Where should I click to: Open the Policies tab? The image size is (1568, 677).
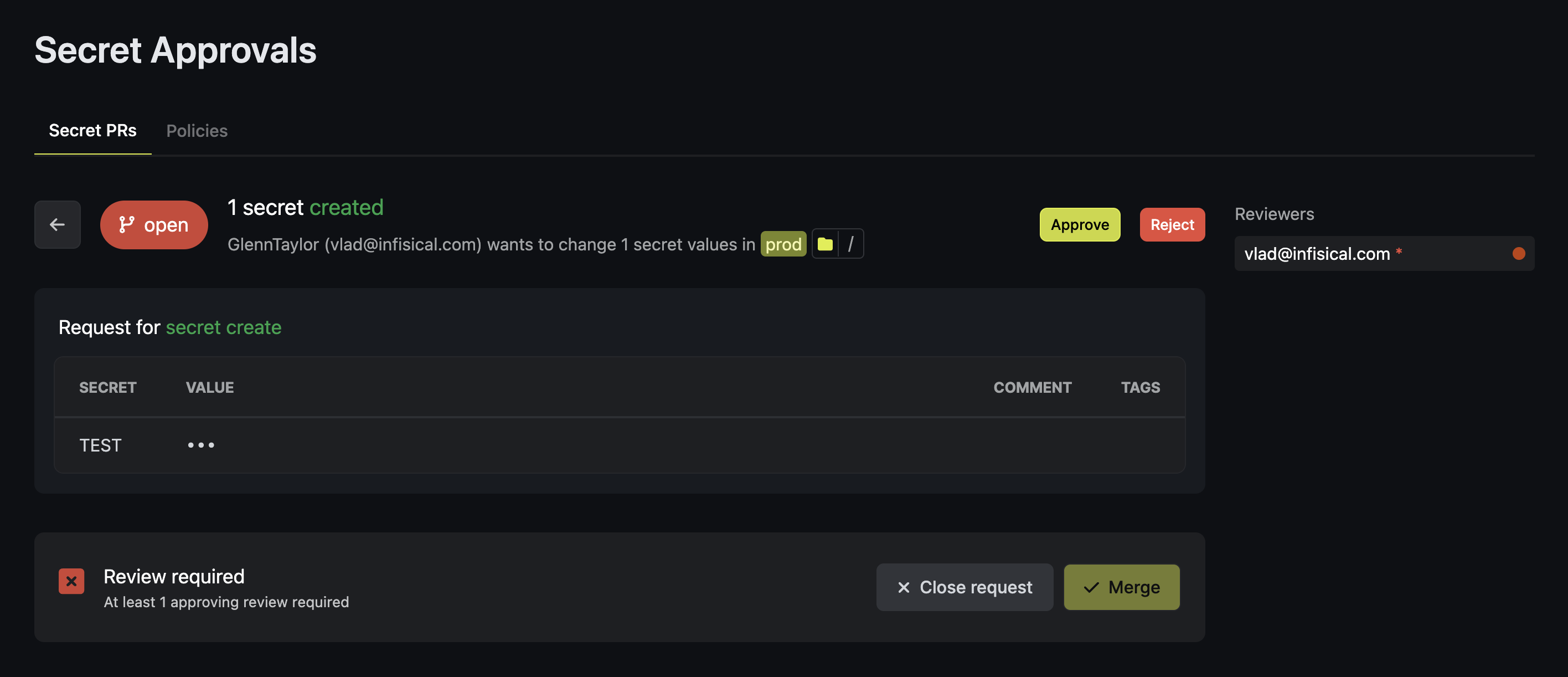(197, 130)
